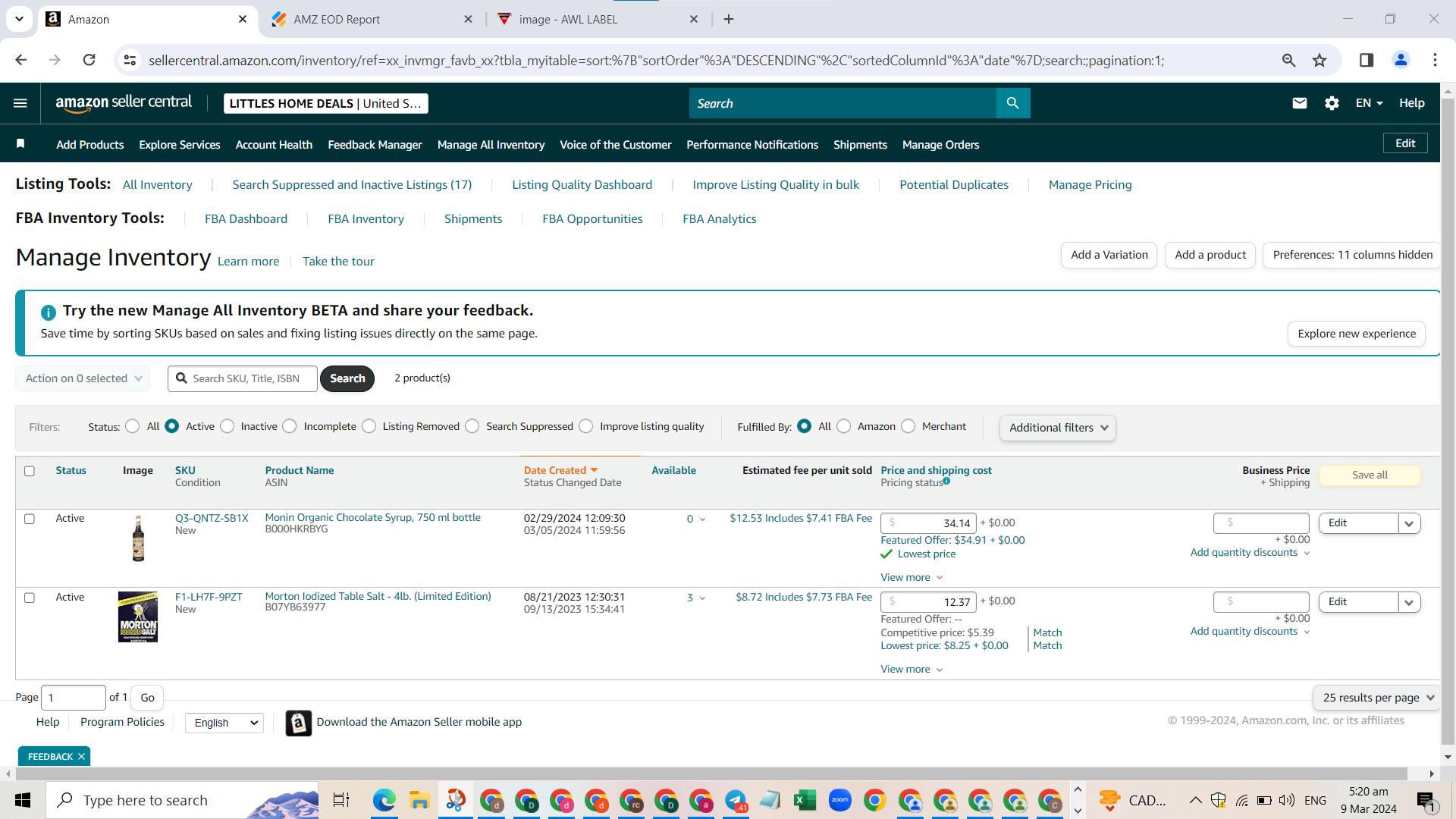Filter by Fulfilled By Amazon

point(844,426)
